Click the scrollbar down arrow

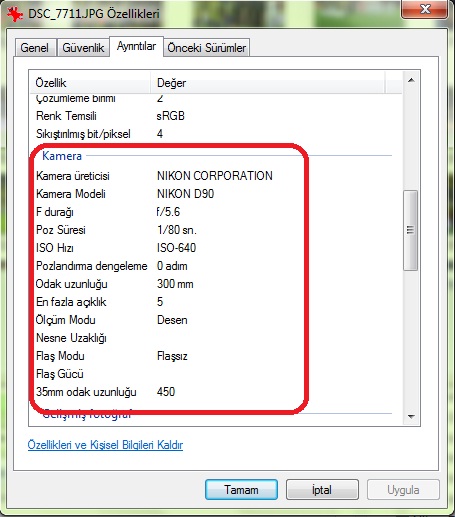pyautogui.click(x=411, y=416)
